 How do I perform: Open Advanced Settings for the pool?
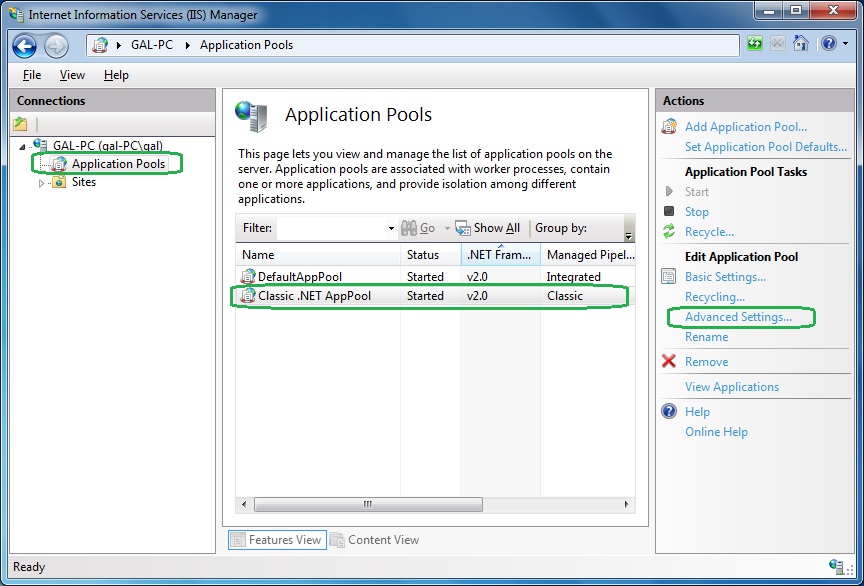[x=738, y=317]
